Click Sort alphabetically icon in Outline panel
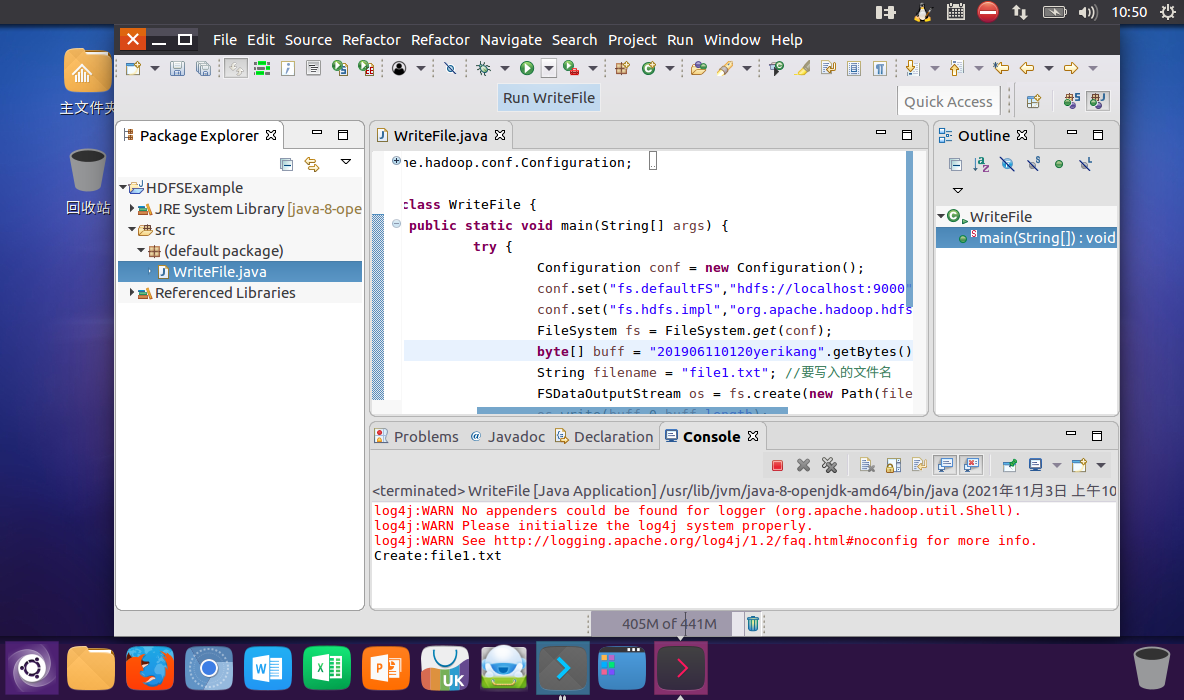The height and width of the screenshot is (700, 1184). pyautogui.click(x=981, y=164)
